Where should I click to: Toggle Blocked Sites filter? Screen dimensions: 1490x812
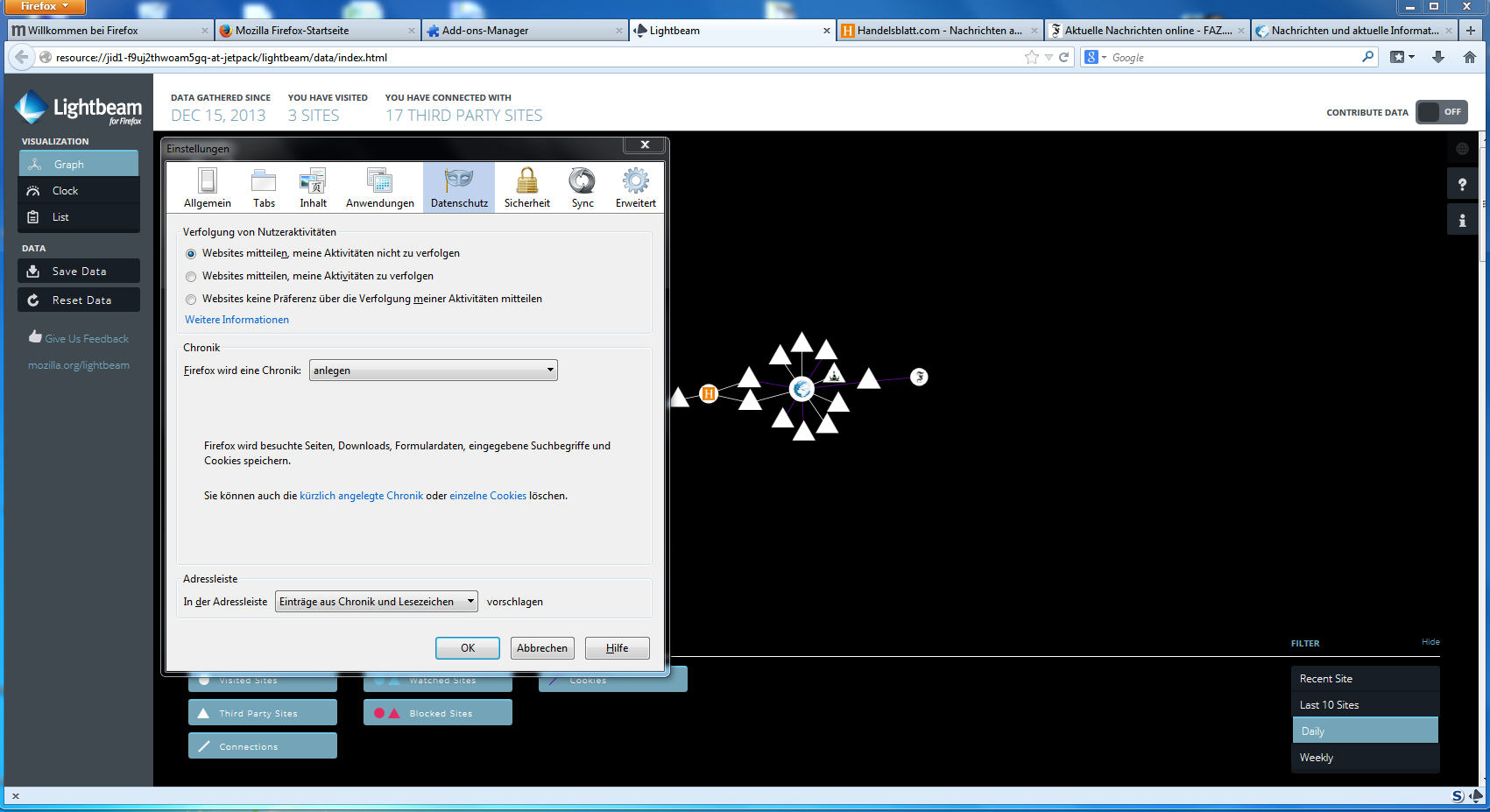(x=437, y=713)
